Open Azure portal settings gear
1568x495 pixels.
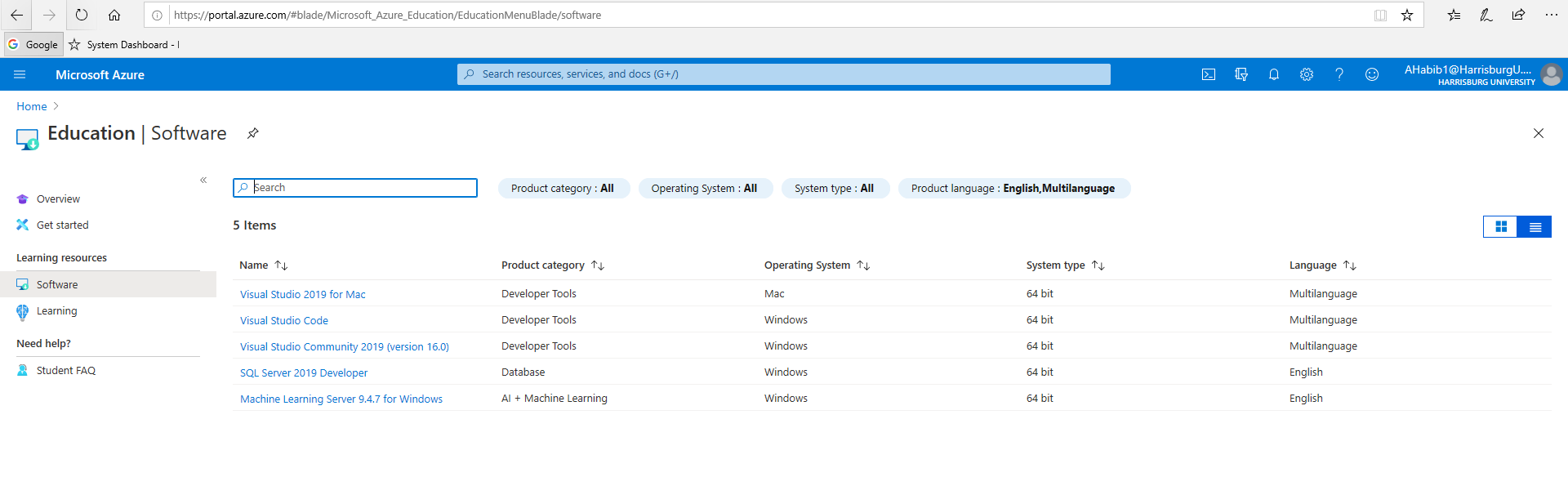1307,74
